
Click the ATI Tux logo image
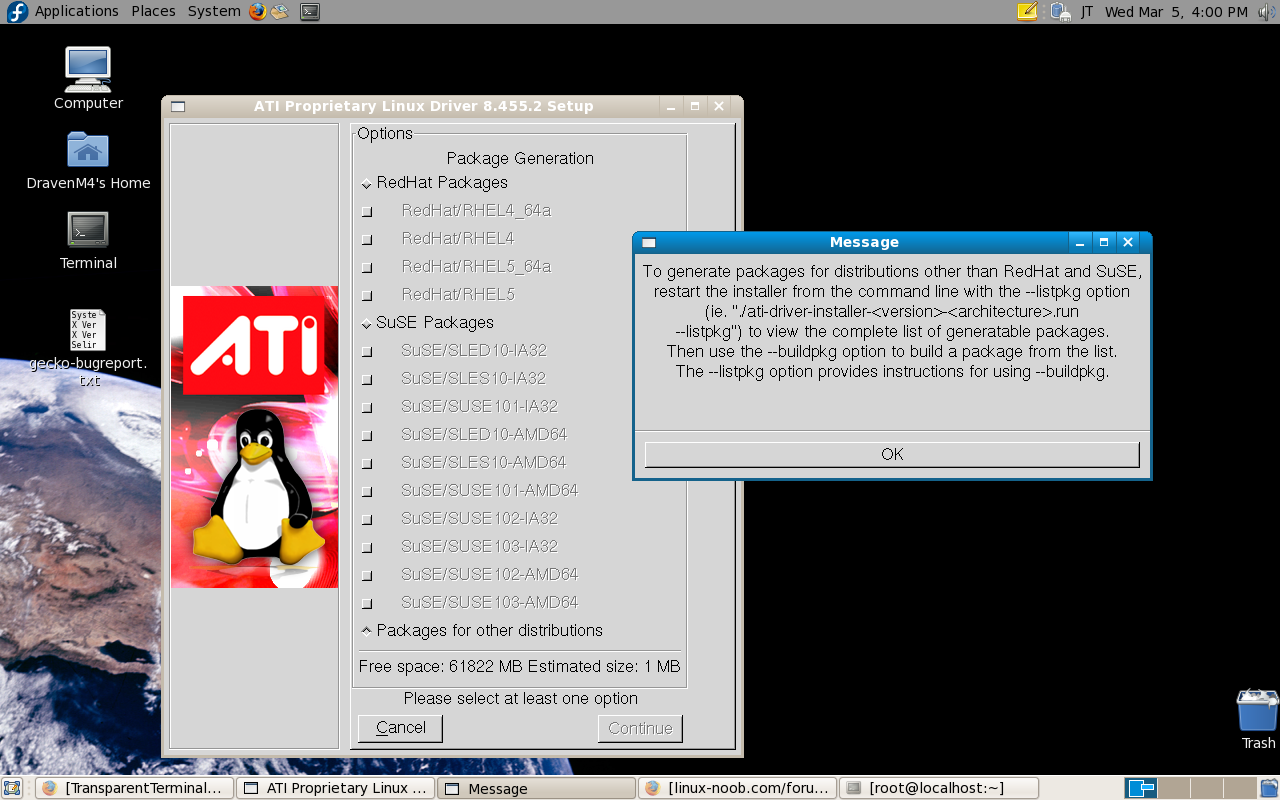tap(254, 437)
